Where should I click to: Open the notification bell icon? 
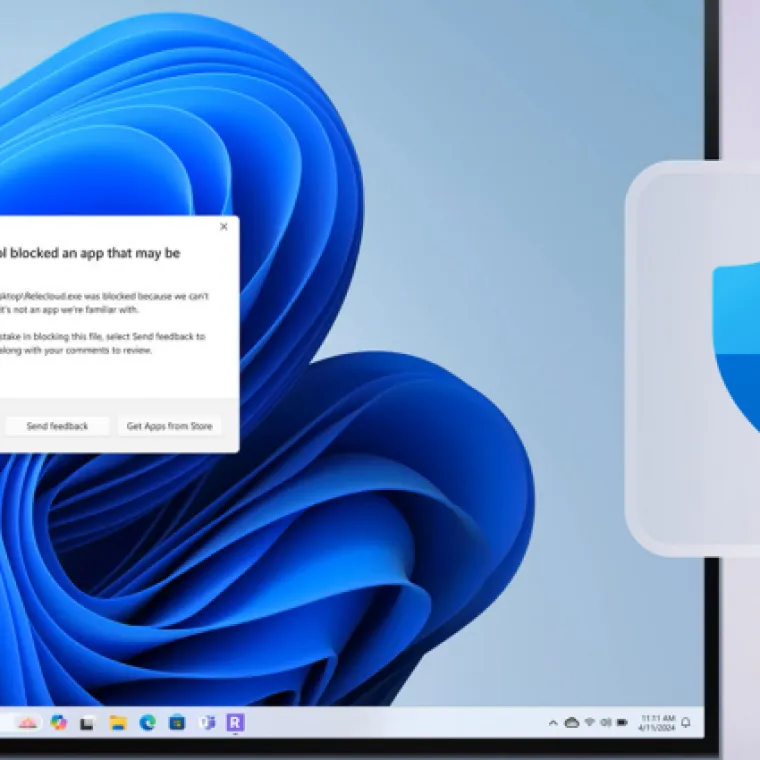tap(686, 723)
